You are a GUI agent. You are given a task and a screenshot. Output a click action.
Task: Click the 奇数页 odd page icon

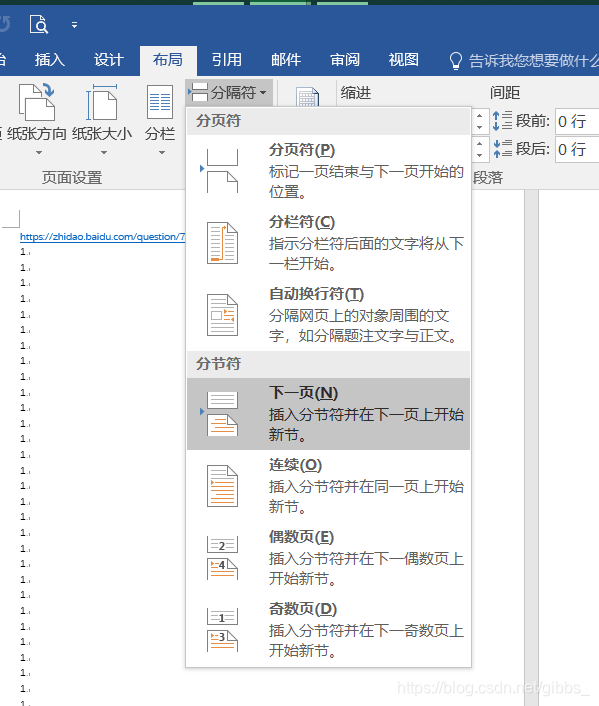pyautogui.click(x=222, y=630)
